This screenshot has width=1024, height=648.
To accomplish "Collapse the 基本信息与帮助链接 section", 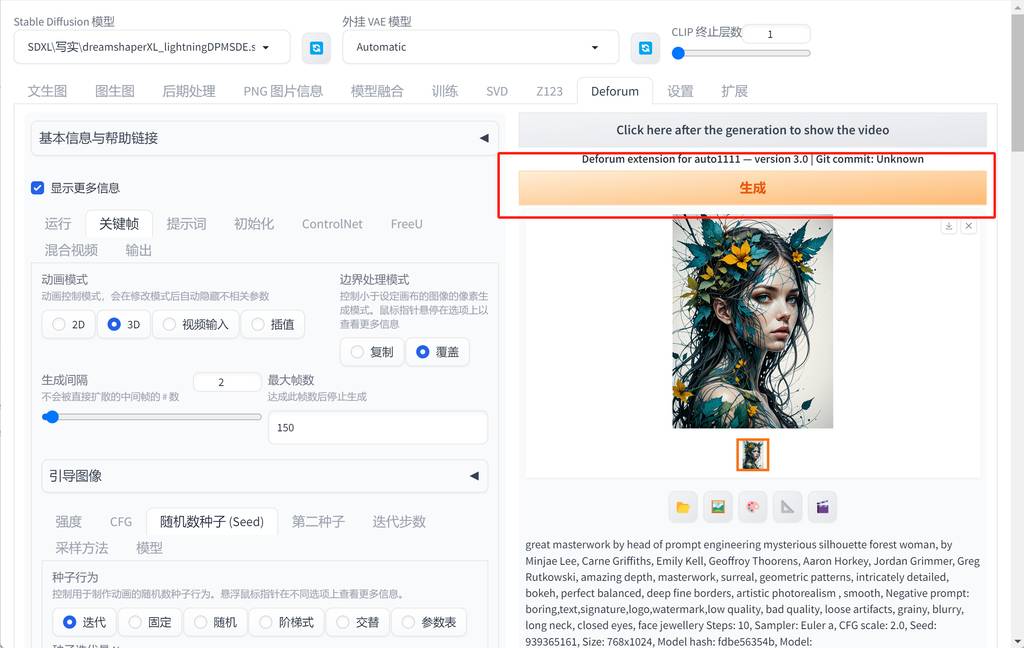I will click(x=483, y=138).
